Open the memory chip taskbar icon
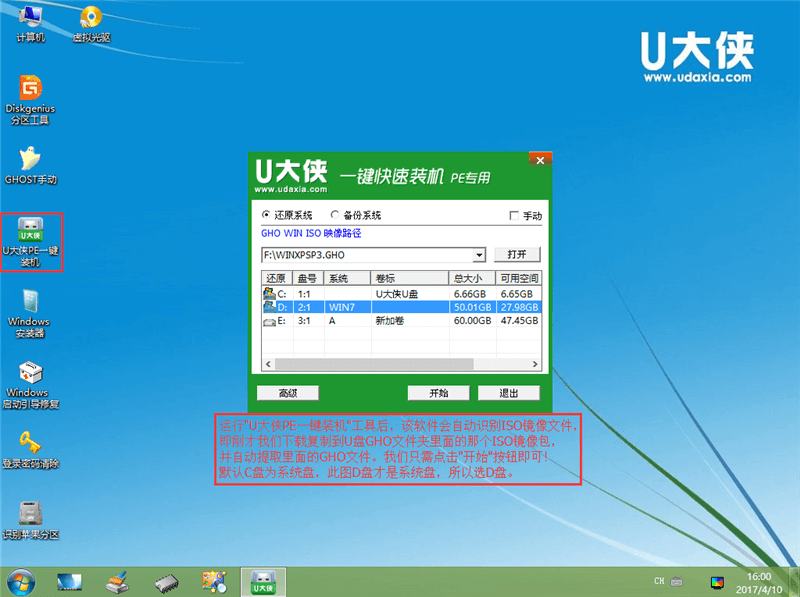The height and width of the screenshot is (597, 800). 166,583
